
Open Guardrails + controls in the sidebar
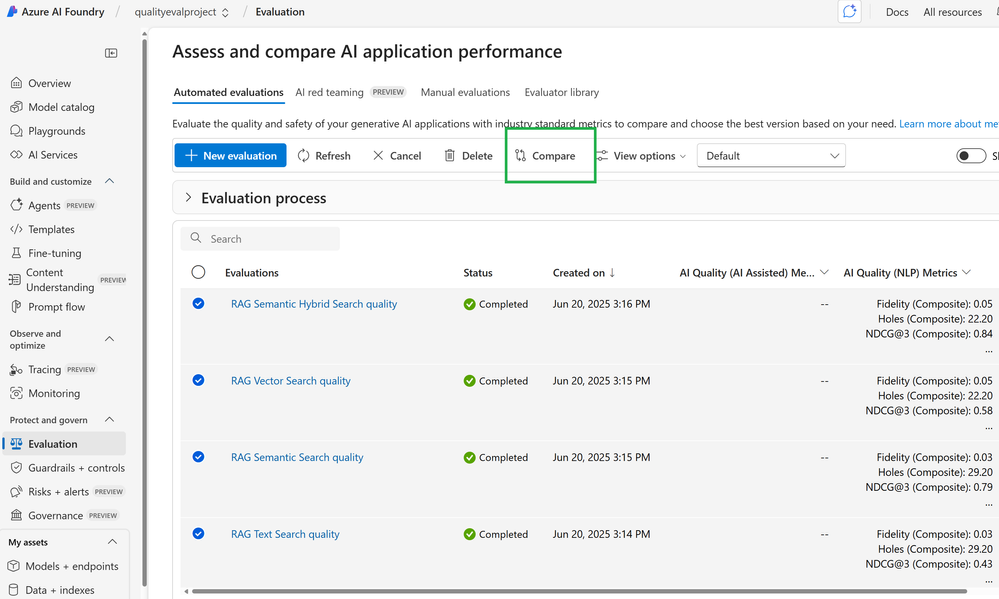click(76, 468)
